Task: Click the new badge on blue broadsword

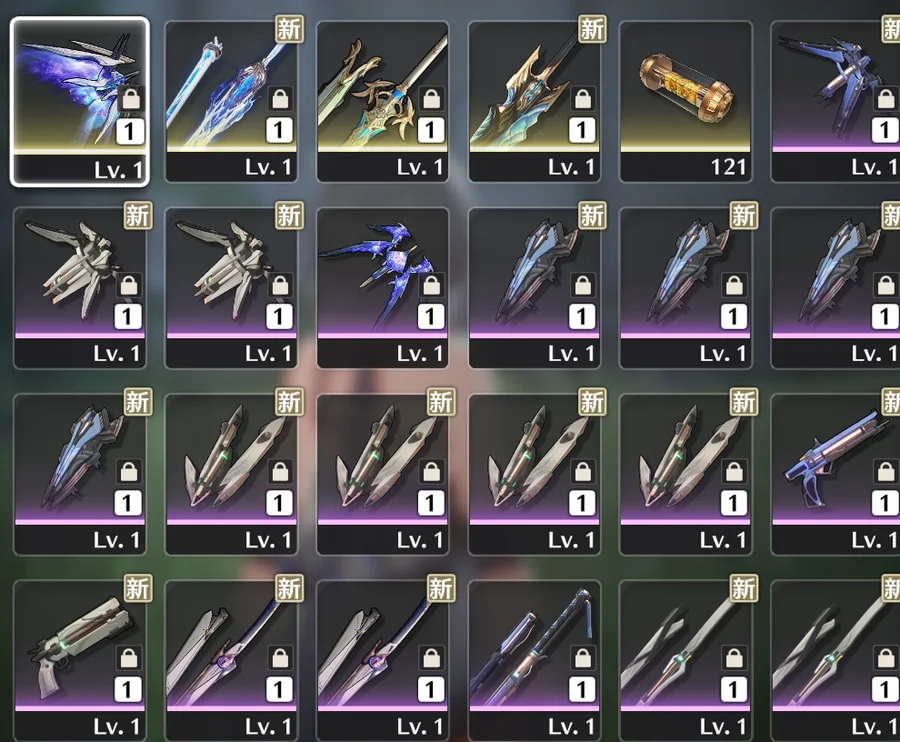Action: coord(289,29)
